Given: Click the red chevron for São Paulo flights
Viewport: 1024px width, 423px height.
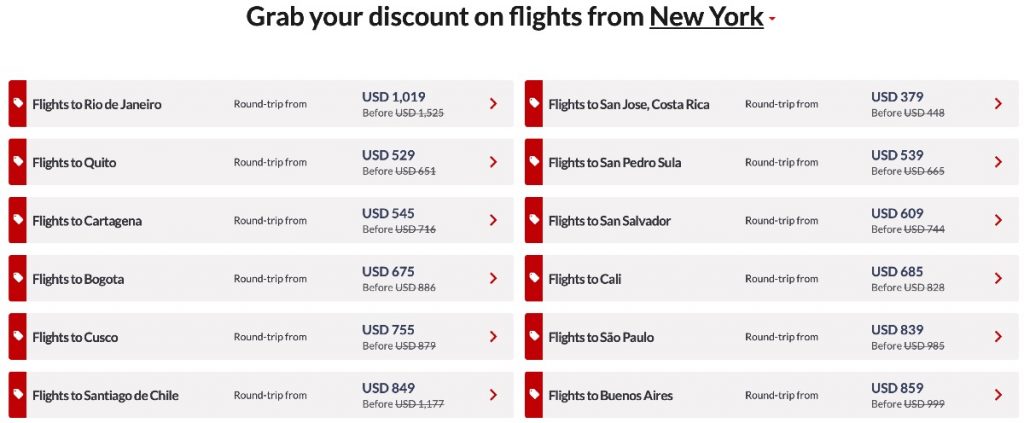Looking at the screenshot, I should (x=998, y=337).
